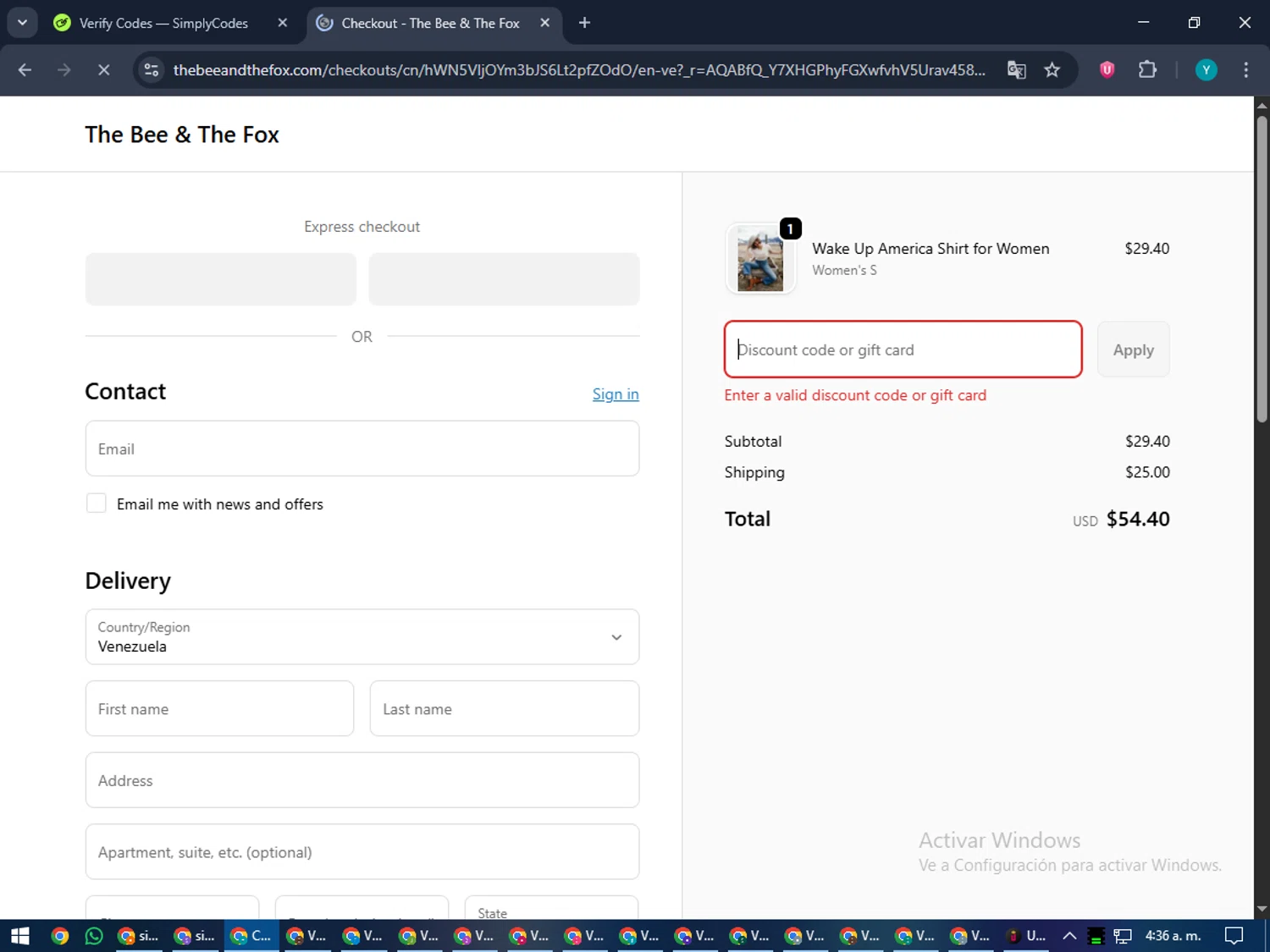Click the Express checkout heading text
Image resolution: width=1270 pixels, height=952 pixels.
[x=362, y=227]
